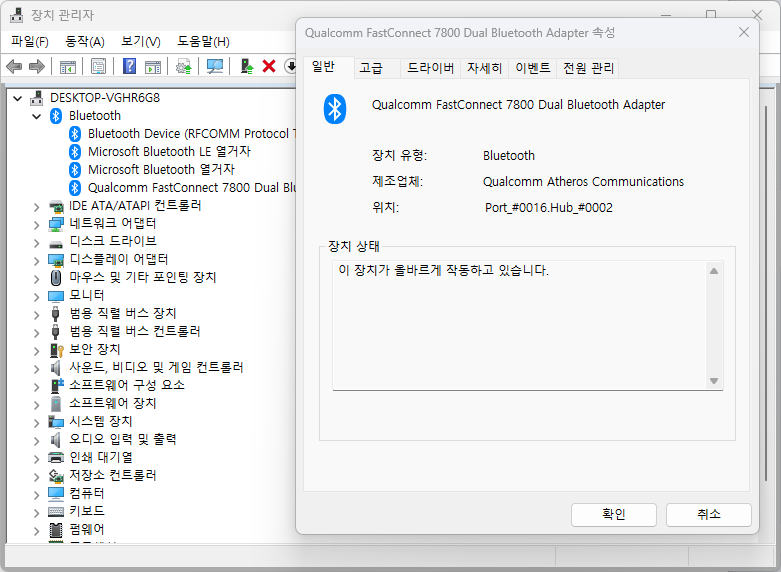The image size is (781, 572).
Task: Expand the 오디오 입력 및 출력 category
Action: pos(36,440)
